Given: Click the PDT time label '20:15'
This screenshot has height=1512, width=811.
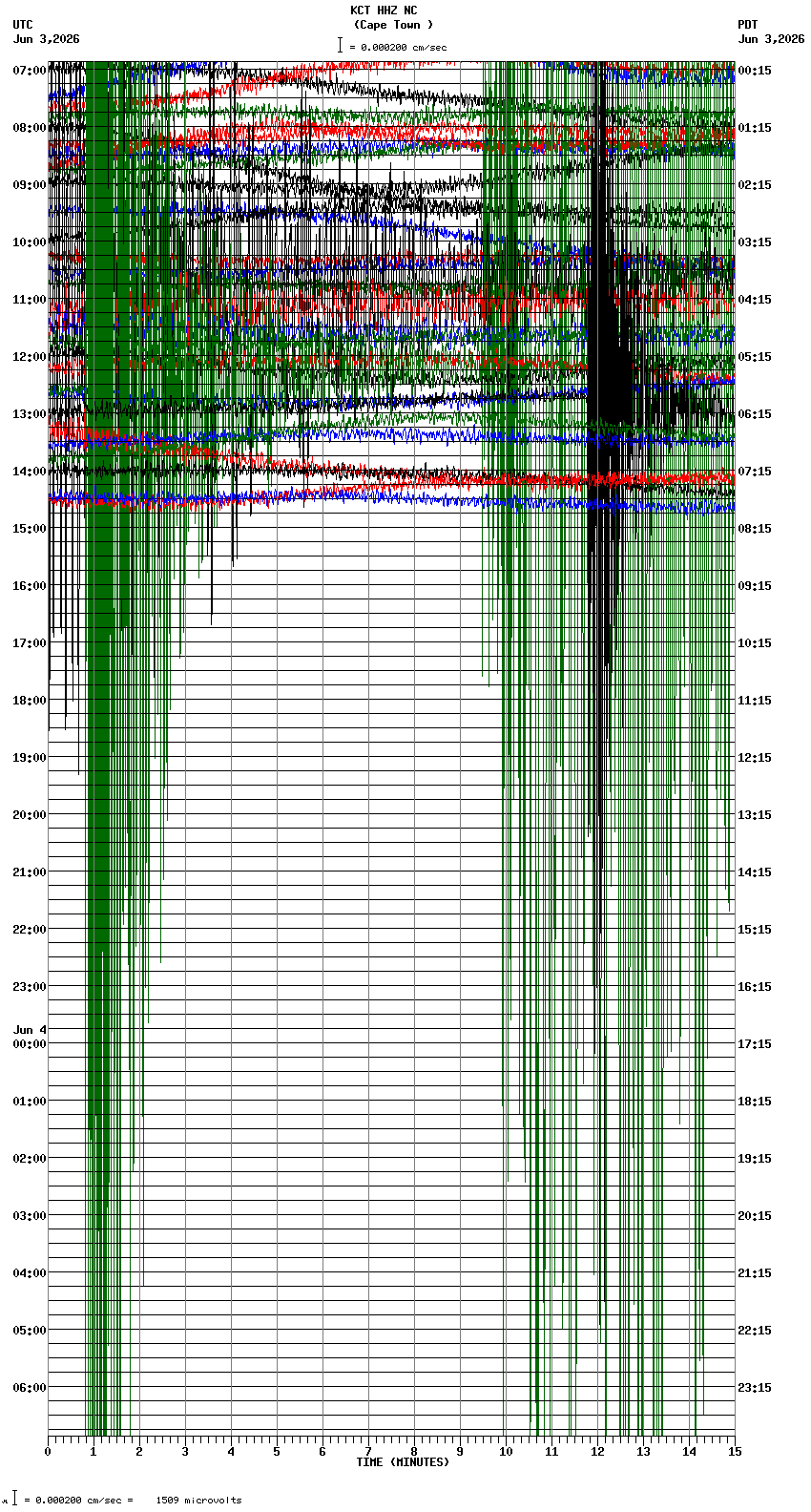Looking at the screenshot, I should pyautogui.click(x=755, y=1216).
